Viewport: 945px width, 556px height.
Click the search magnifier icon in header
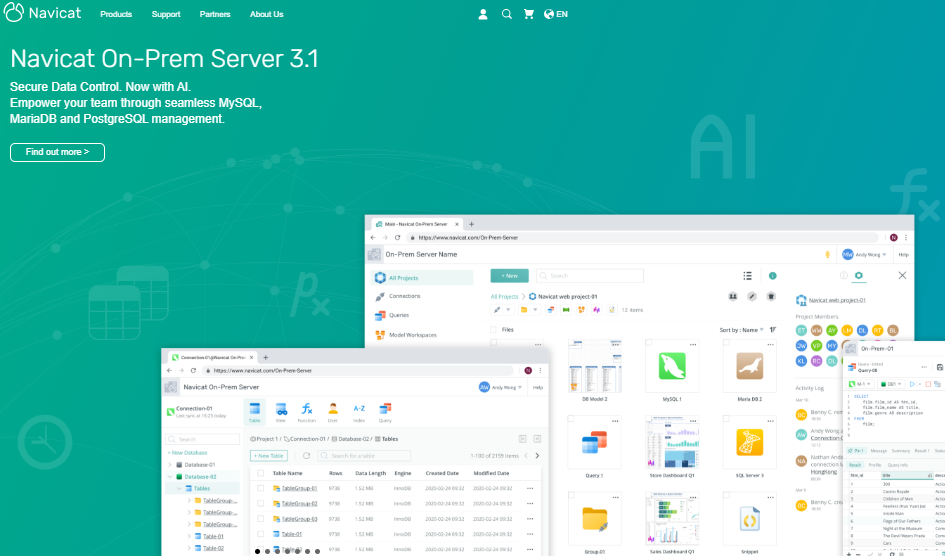click(x=506, y=14)
